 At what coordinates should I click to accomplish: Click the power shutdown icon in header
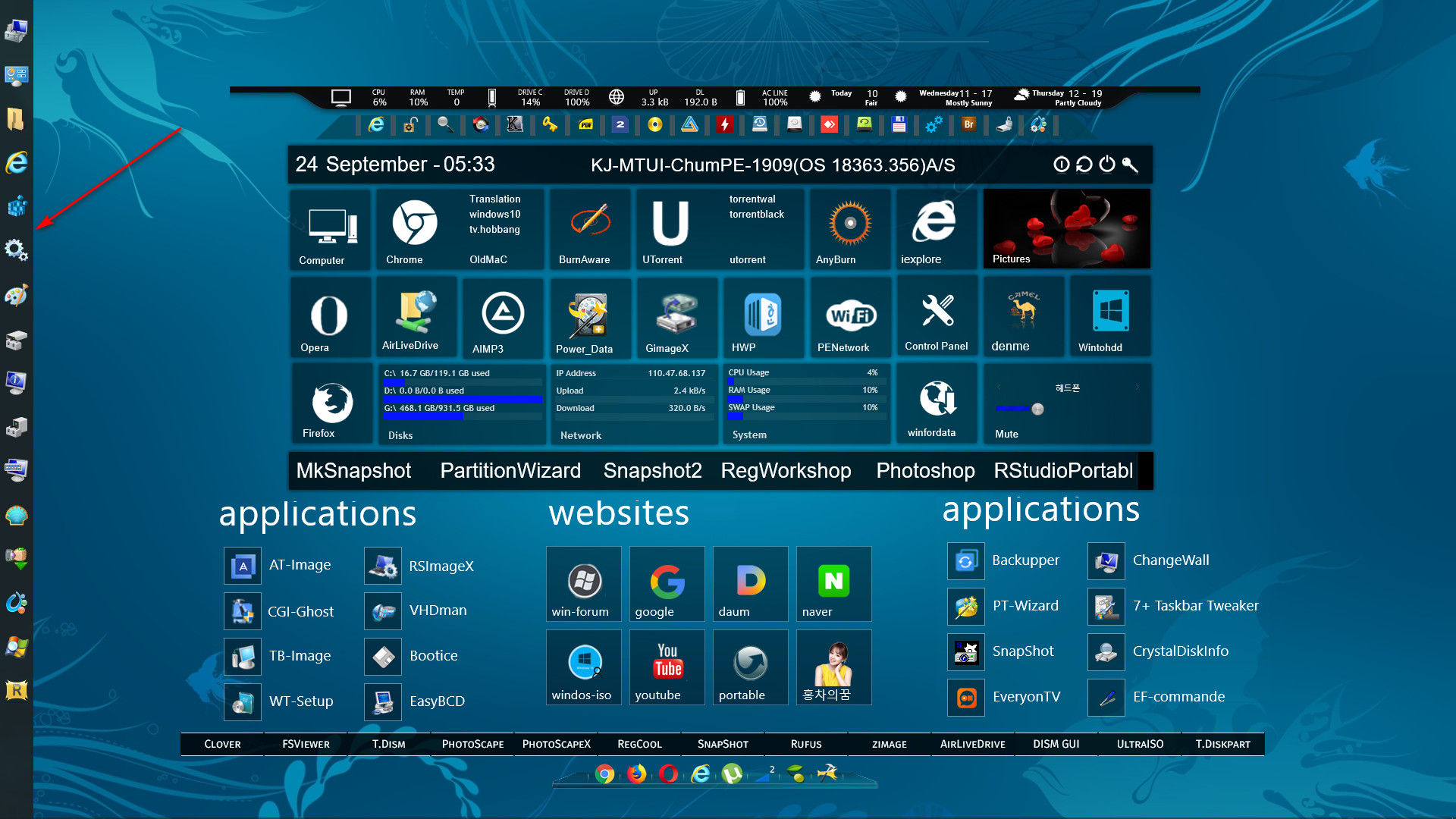(1107, 164)
